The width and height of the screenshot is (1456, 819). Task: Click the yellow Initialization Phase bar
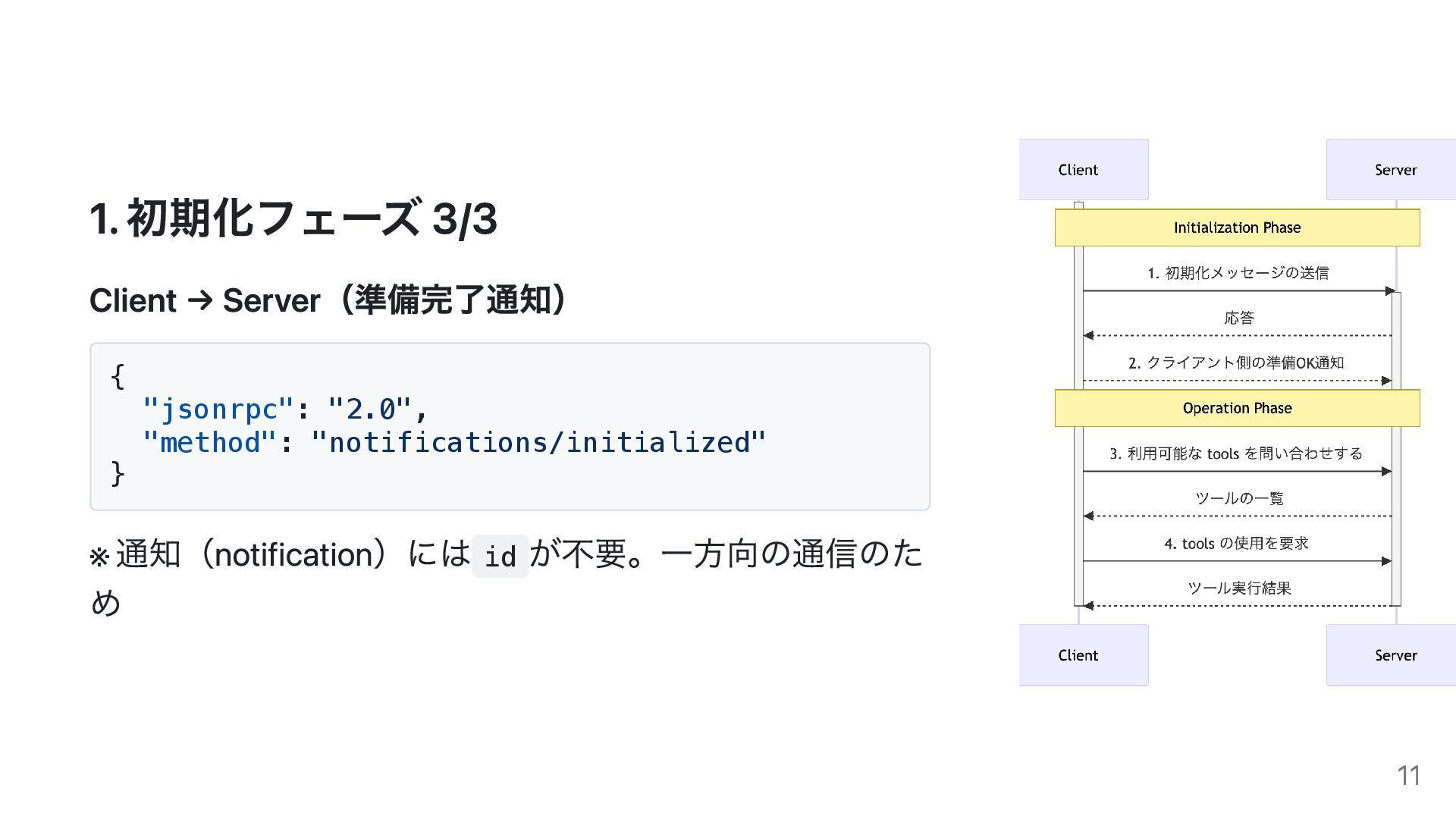1237,227
